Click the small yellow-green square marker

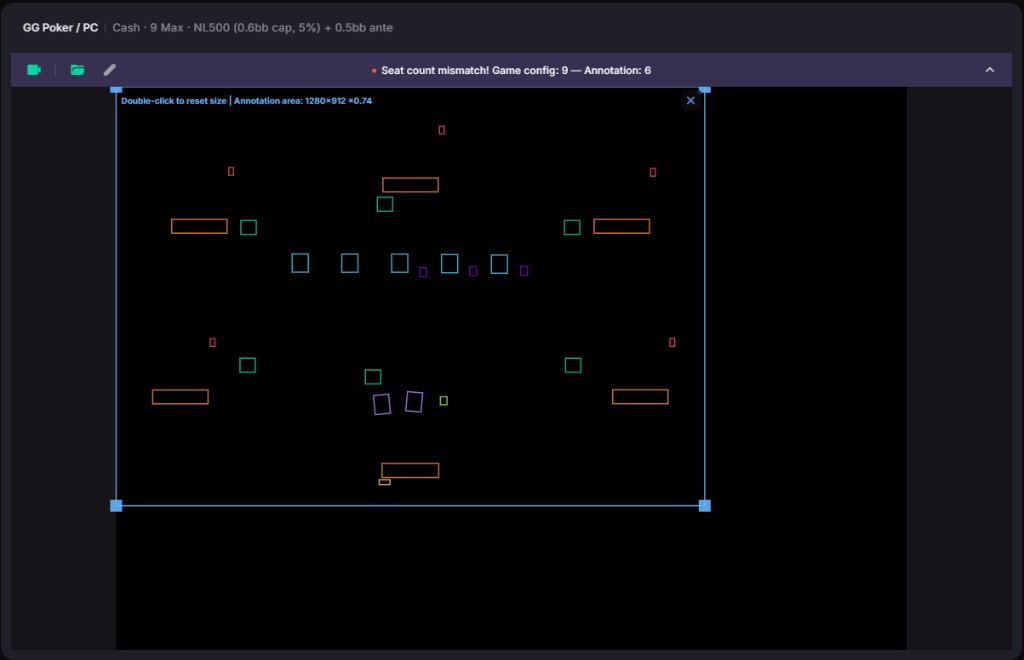[x=443, y=401]
